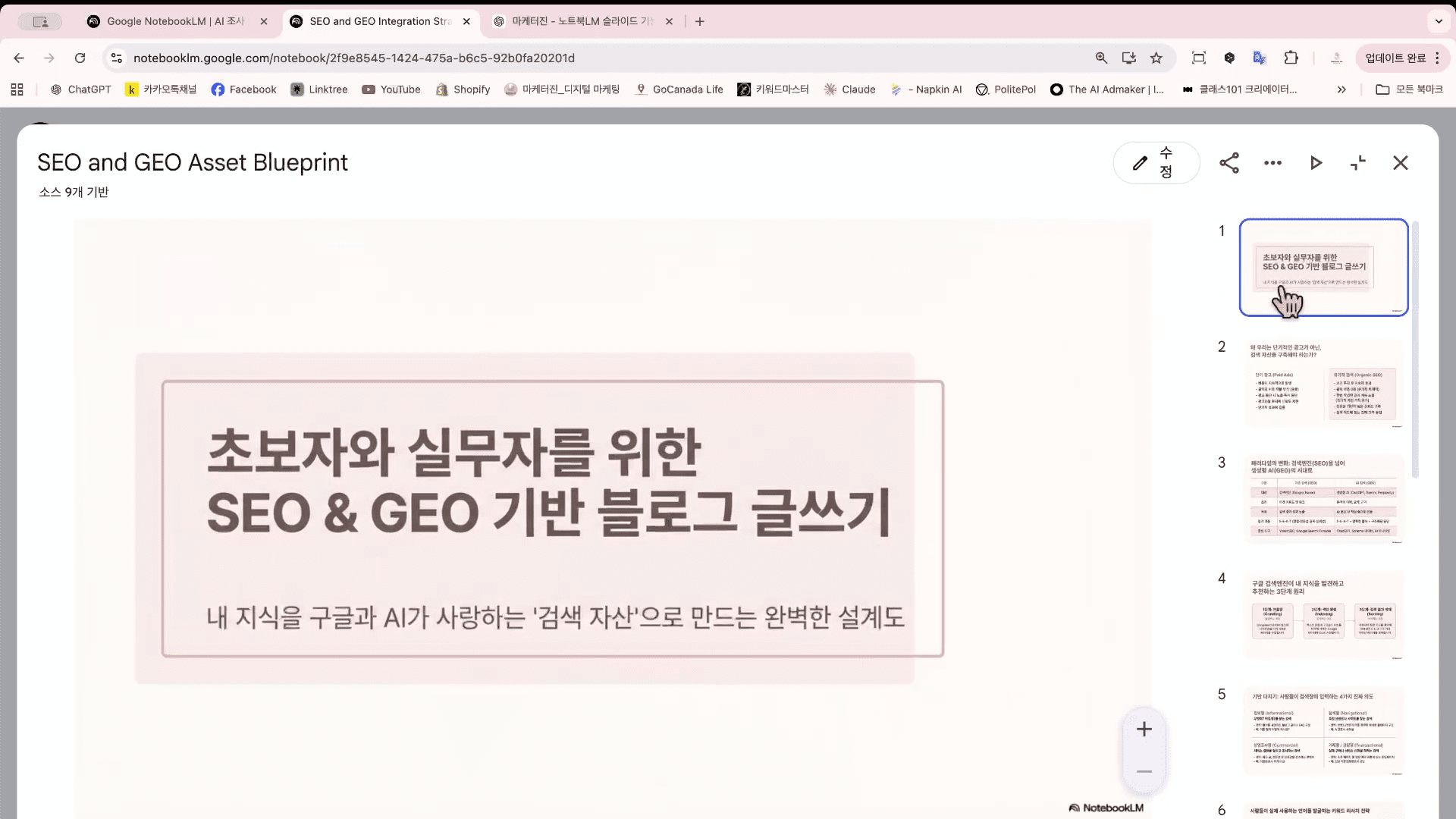Open the three-dot more options menu

click(1272, 163)
